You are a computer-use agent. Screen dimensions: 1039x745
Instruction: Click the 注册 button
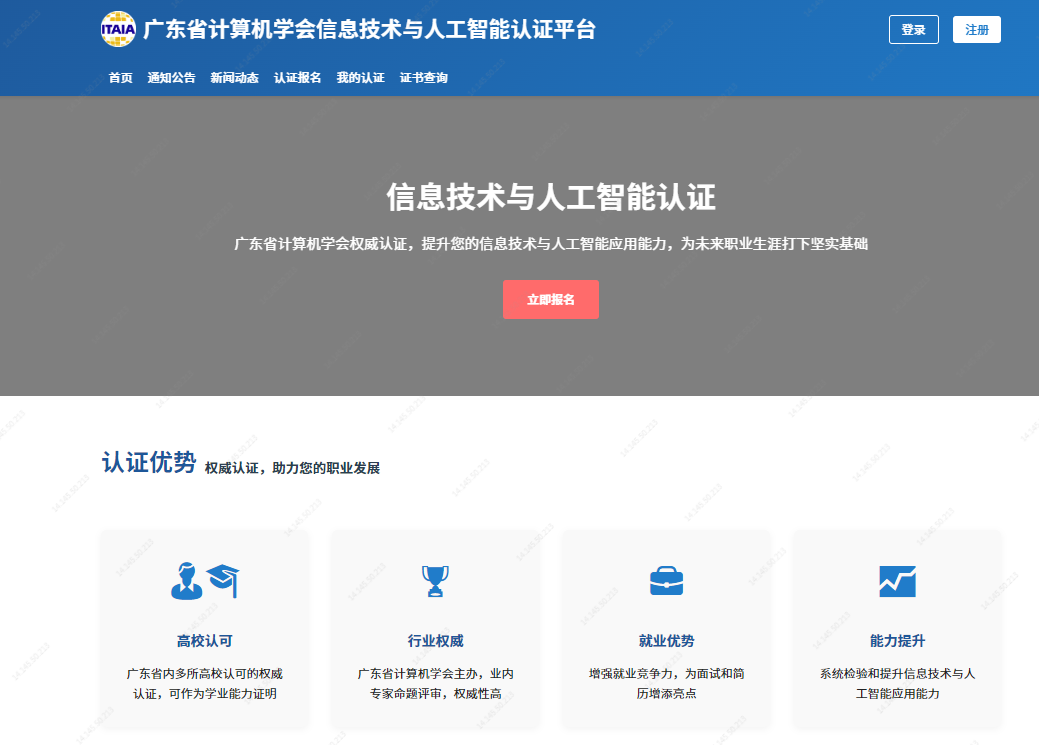977,29
